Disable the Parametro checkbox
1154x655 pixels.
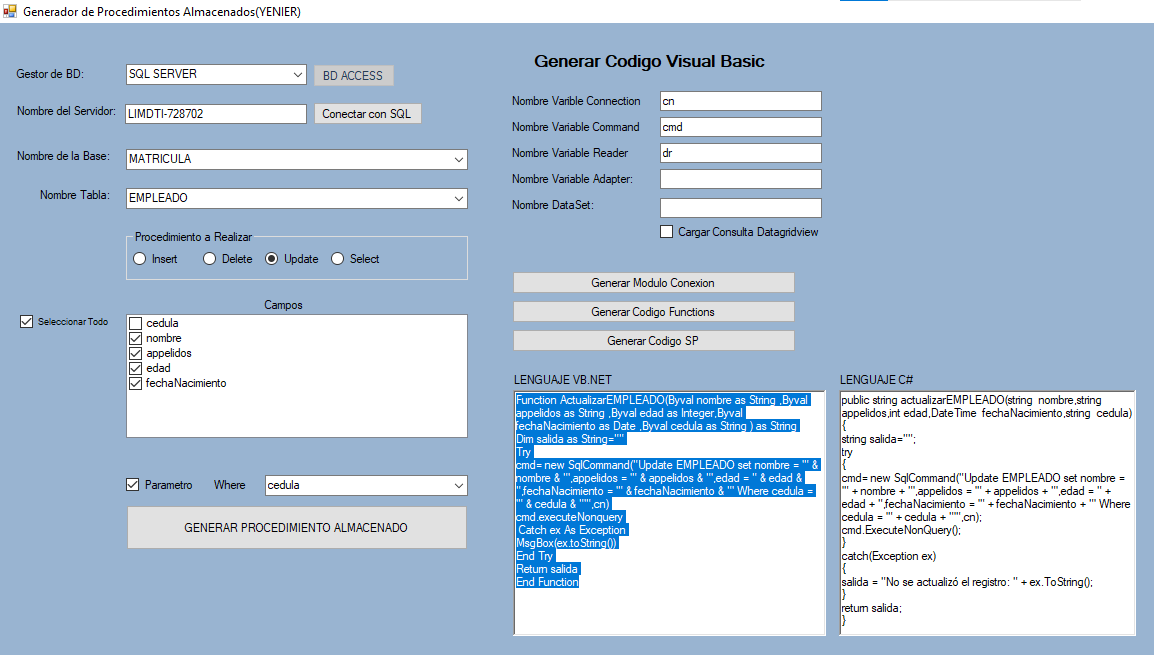click(133, 485)
